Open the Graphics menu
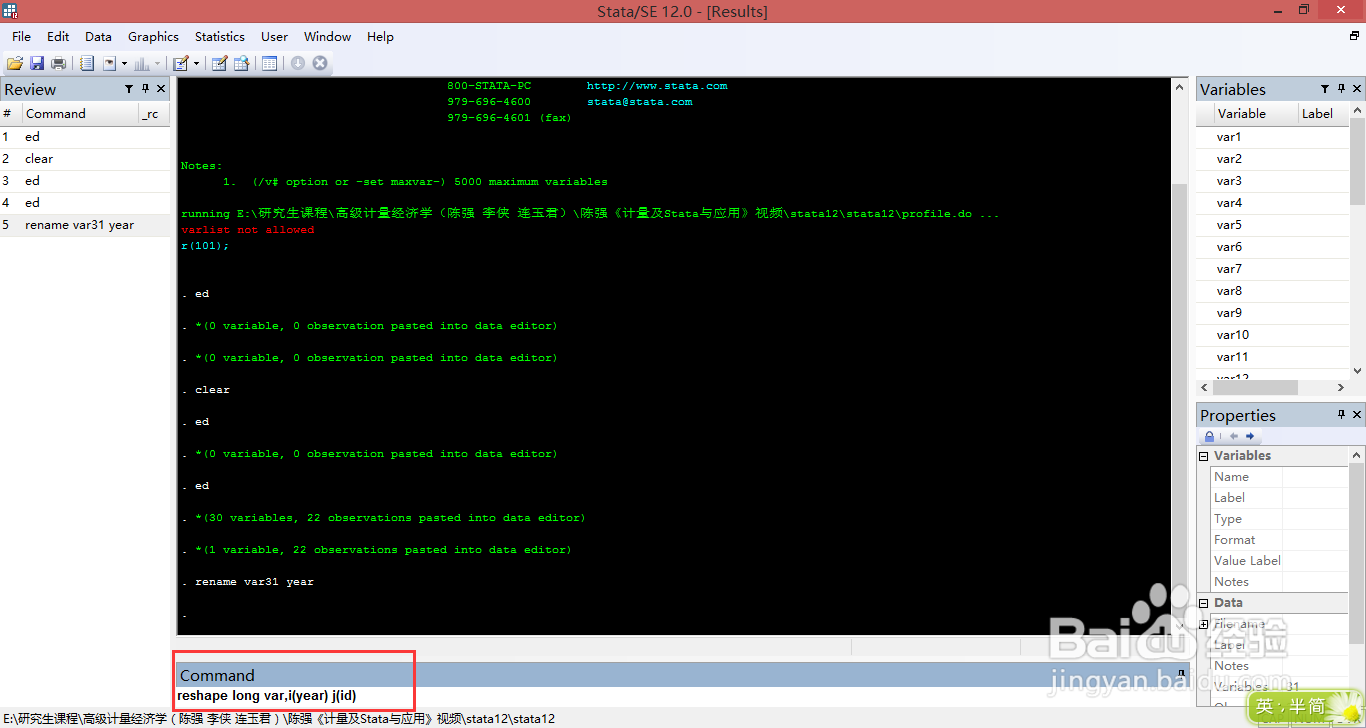This screenshot has height=728, width=1366. point(153,37)
